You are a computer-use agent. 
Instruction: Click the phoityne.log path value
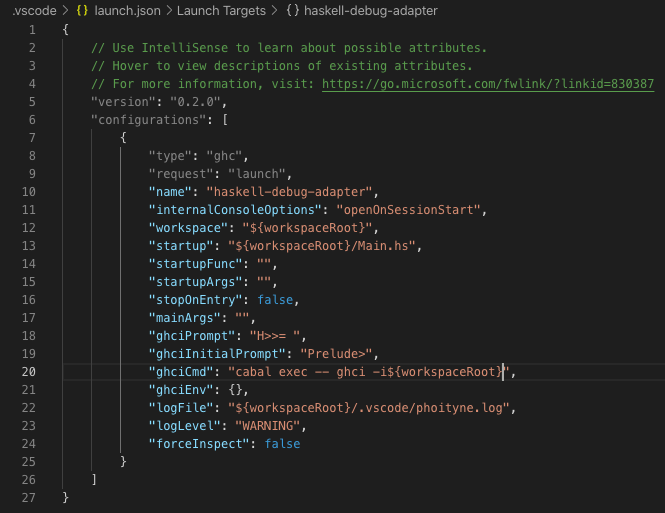pos(369,408)
